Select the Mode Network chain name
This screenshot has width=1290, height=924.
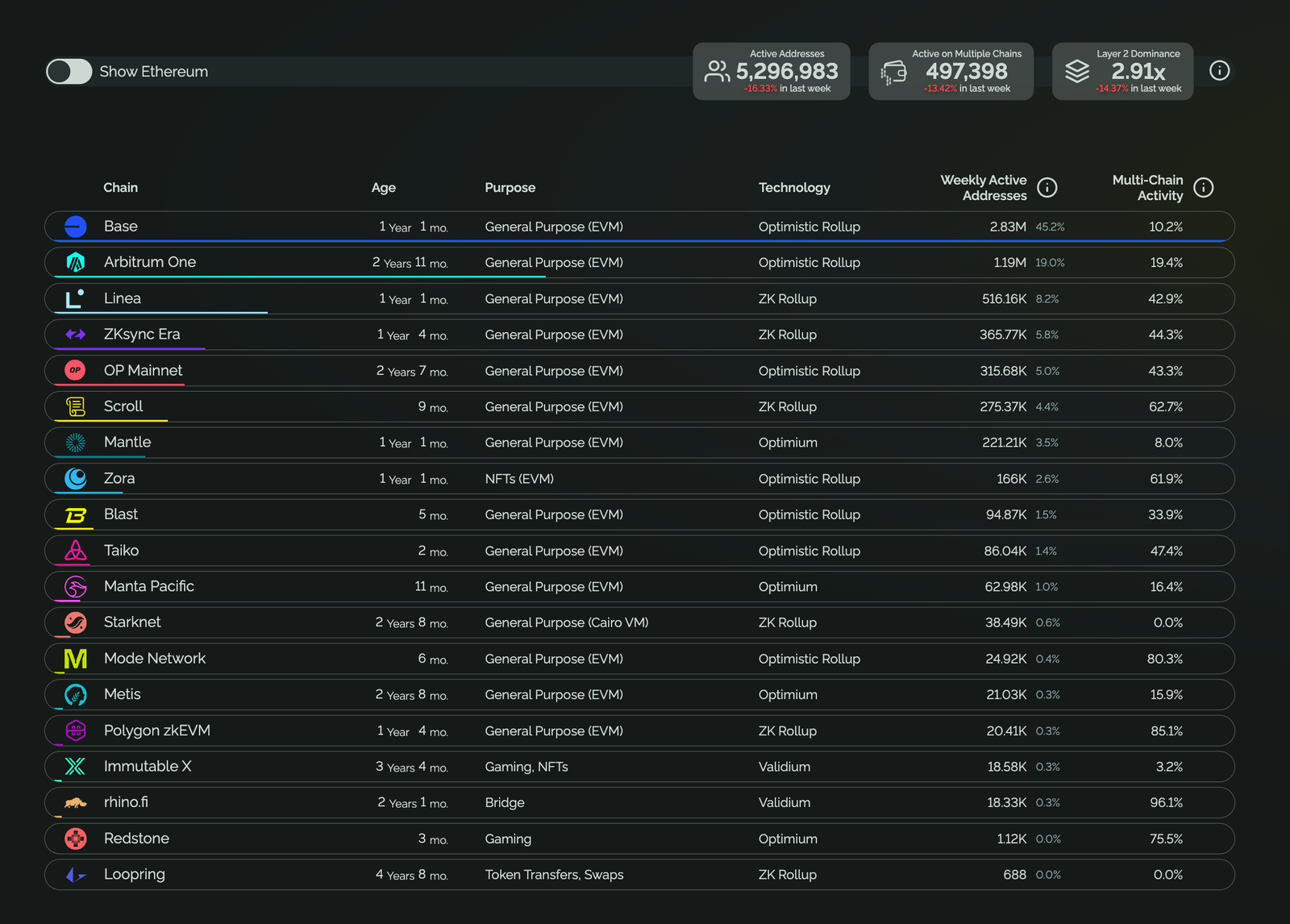coord(155,658)
